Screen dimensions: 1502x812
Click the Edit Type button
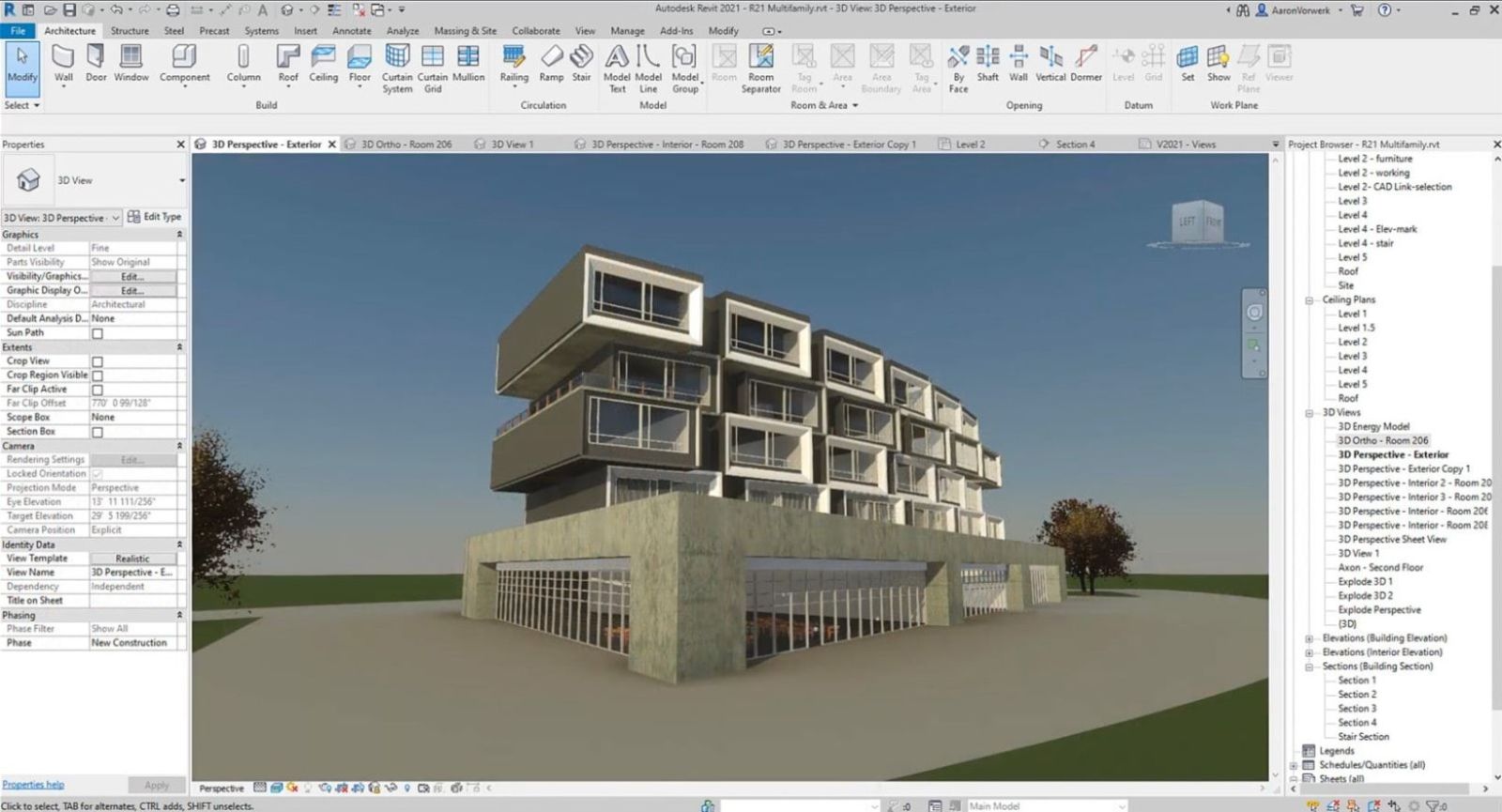tap(155, 217)
